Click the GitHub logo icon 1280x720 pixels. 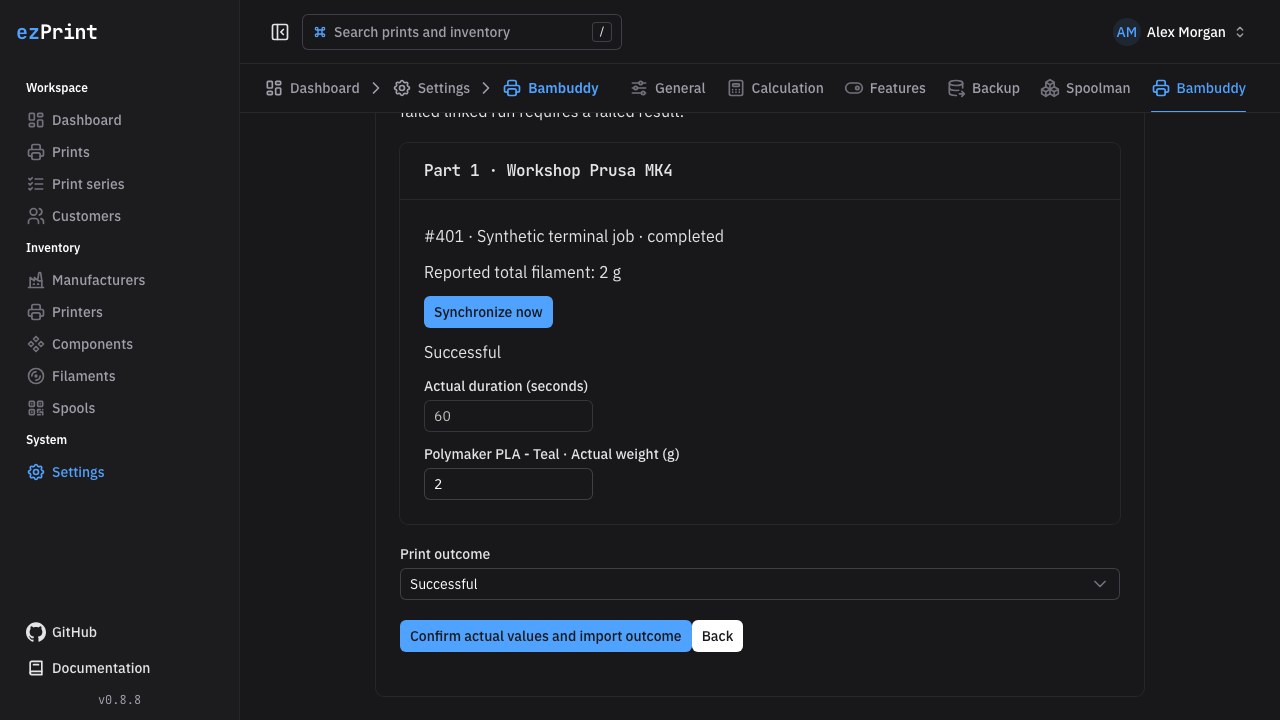[36, 632]
